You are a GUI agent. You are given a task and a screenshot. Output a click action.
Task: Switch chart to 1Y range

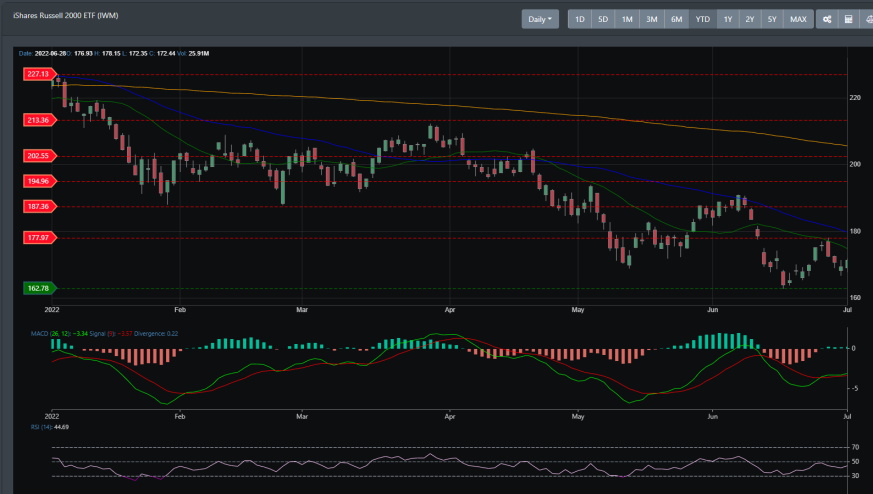pos(728,19)
